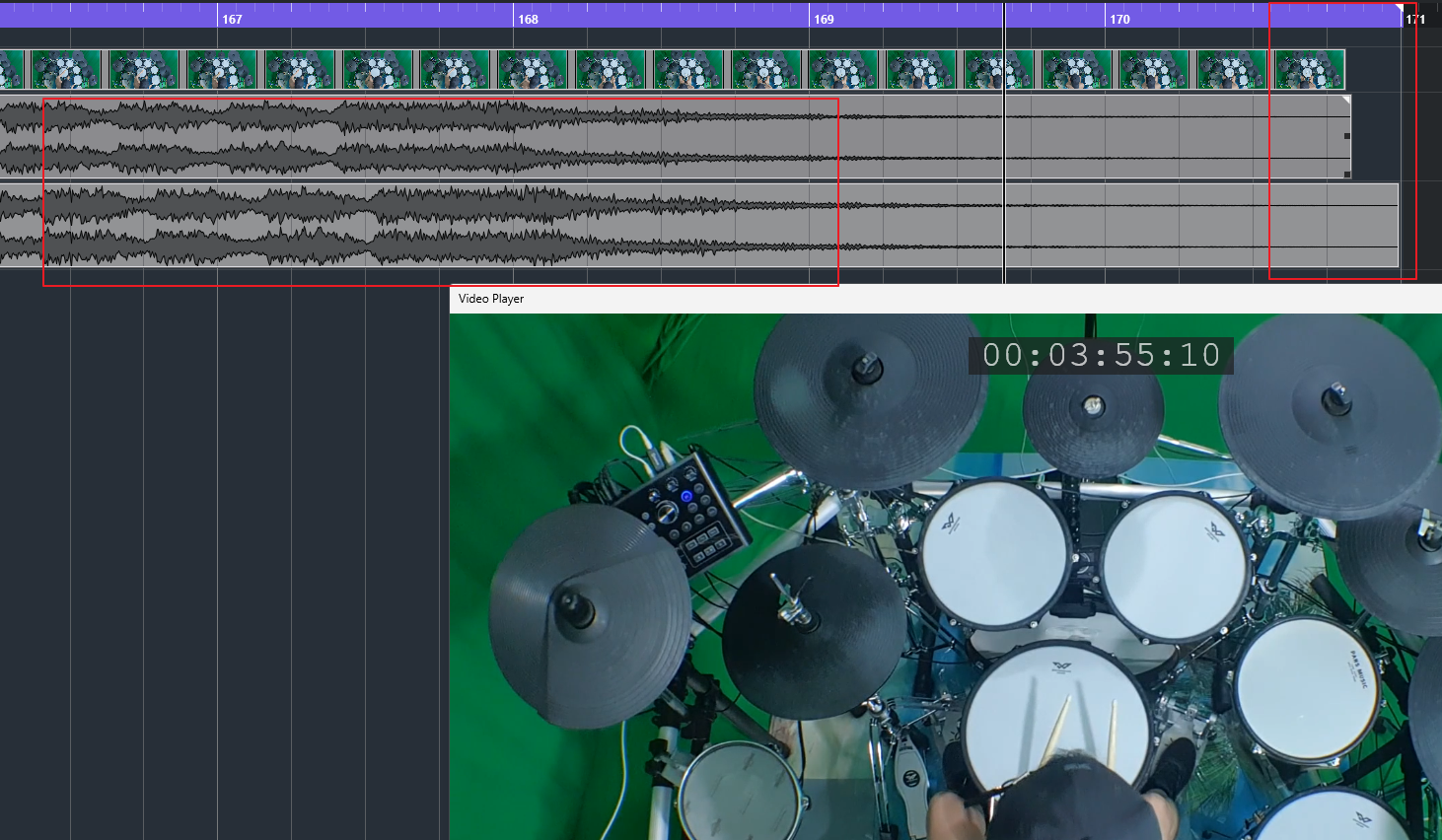This screenshot has height=840, width=1442.
Task: Click bar 167 label in the ruler
Action: click(232, 19)
